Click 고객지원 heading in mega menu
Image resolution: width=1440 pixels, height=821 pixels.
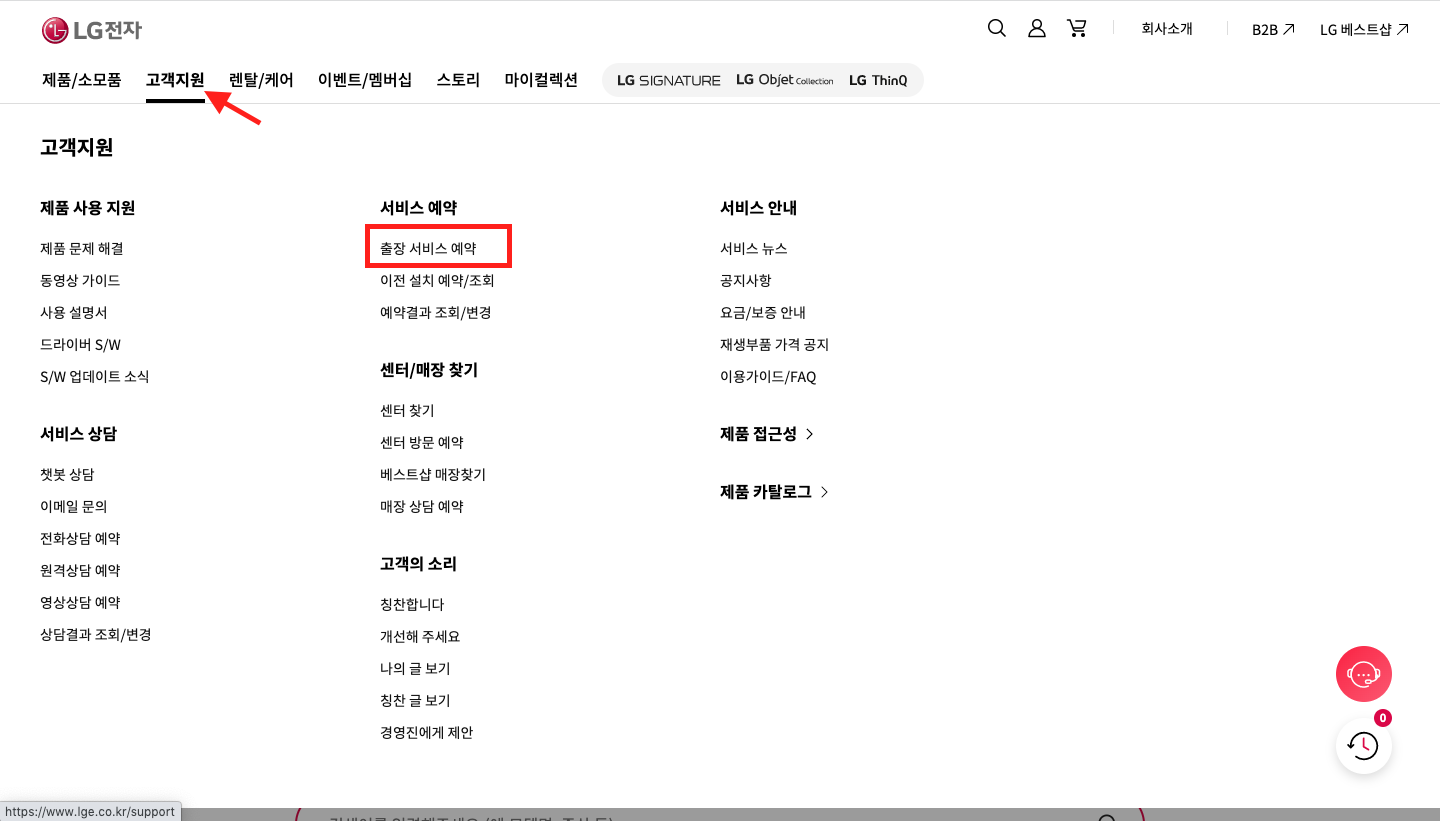pos(77,148)
